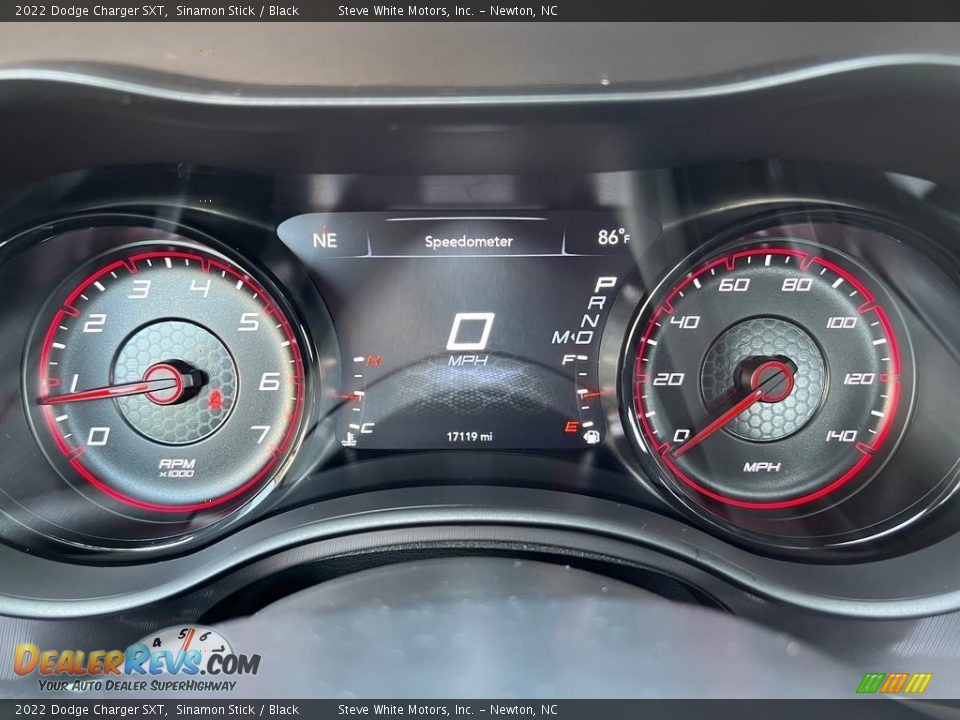Click the 86°F outside temperature
This screenshot has width=960, height=720.
[x=613, y=237]
